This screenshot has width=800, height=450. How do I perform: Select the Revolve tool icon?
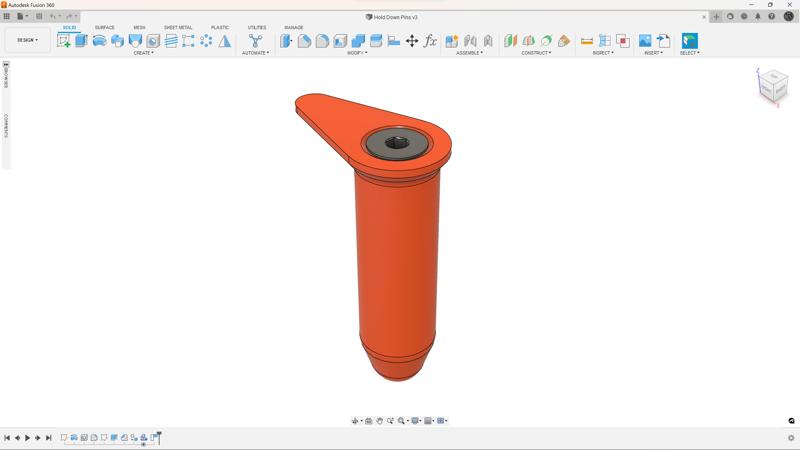pyautogui.click(x=99, y=41)
